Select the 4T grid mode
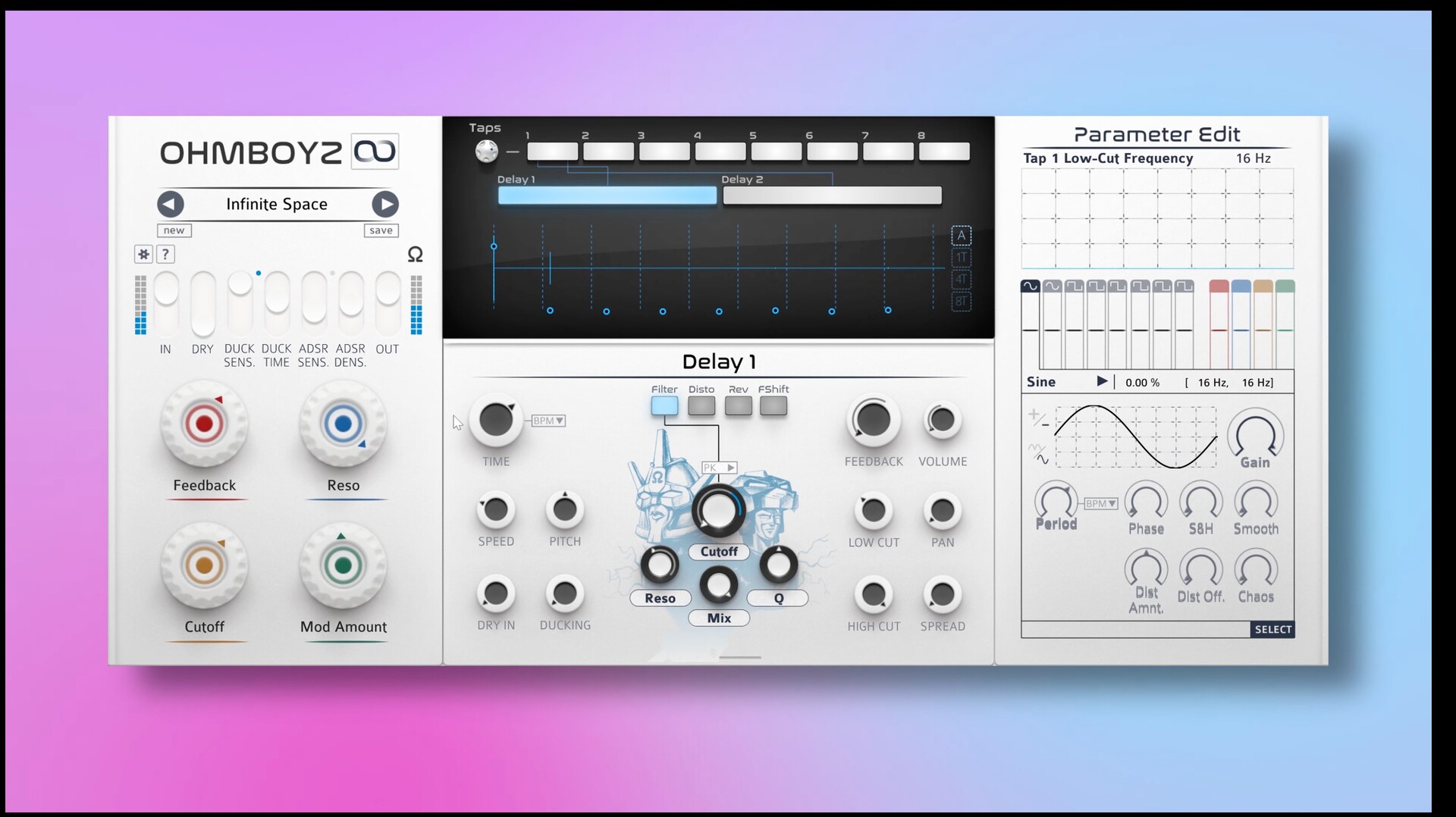The height and width of the screenshot is (817, 1456). point(961,280)
